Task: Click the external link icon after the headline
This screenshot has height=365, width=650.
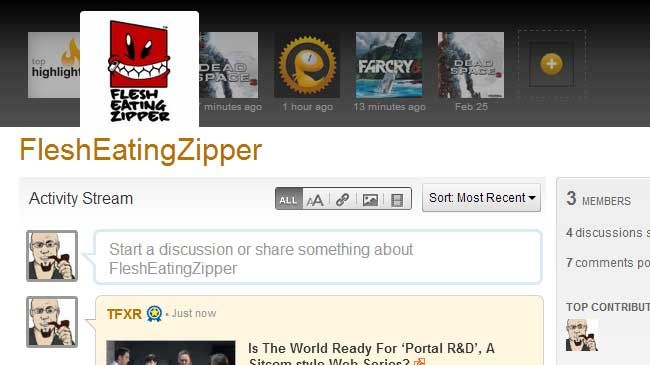Action: 420,362
